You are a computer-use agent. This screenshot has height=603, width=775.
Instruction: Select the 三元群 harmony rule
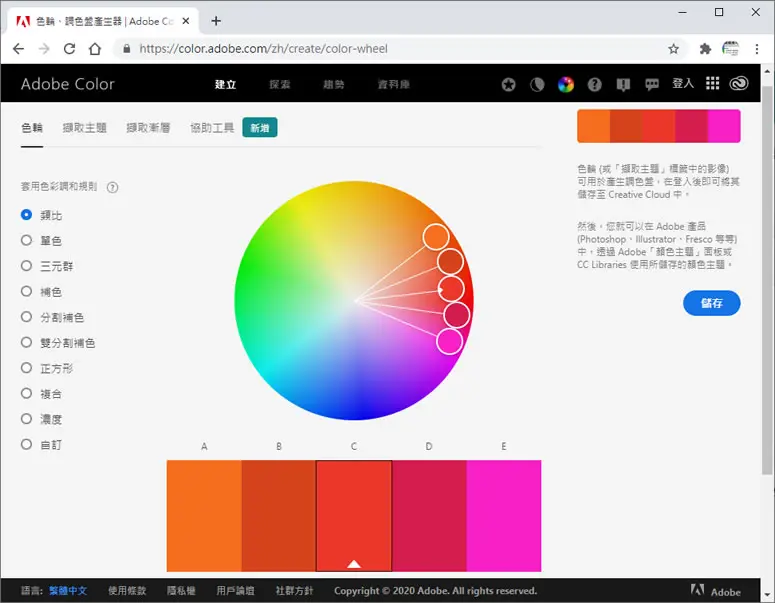click(26, 266)
